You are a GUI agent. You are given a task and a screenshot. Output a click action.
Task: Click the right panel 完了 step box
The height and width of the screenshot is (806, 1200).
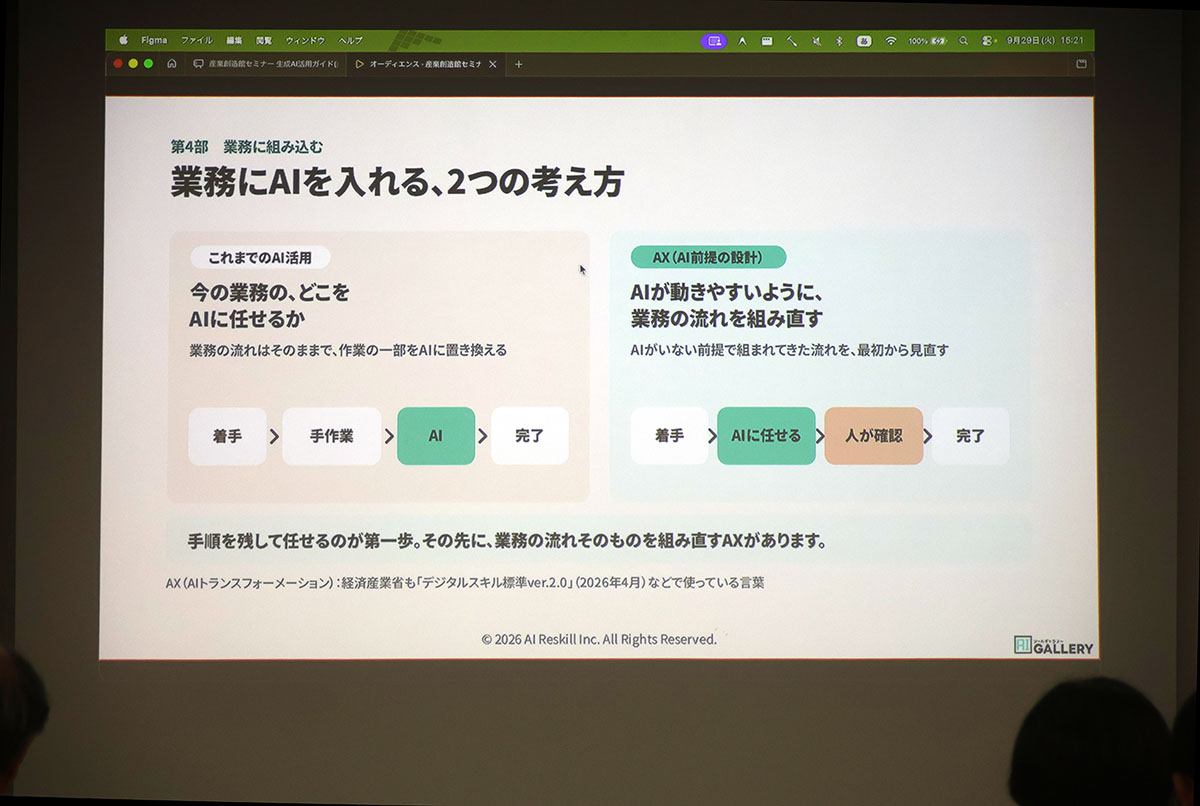(970, 436)
